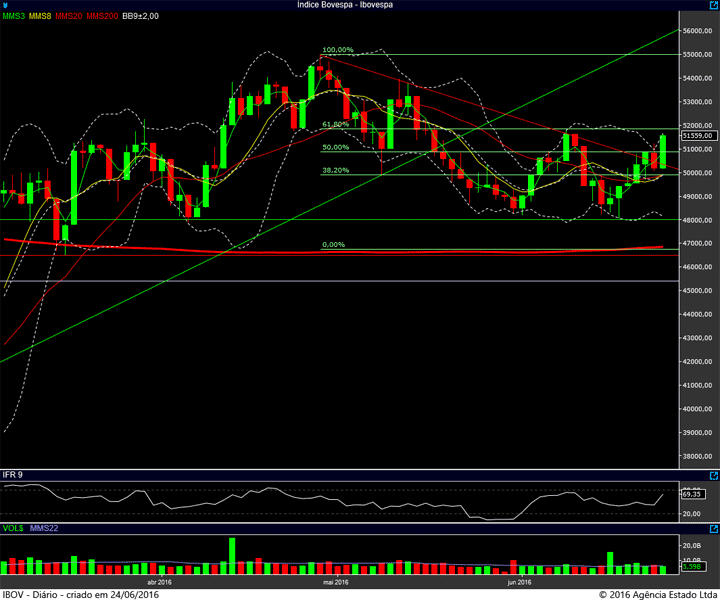Screen dimensions: 720x600
Task: Click the Agência Estado copyright text
Action: [658, 594]
